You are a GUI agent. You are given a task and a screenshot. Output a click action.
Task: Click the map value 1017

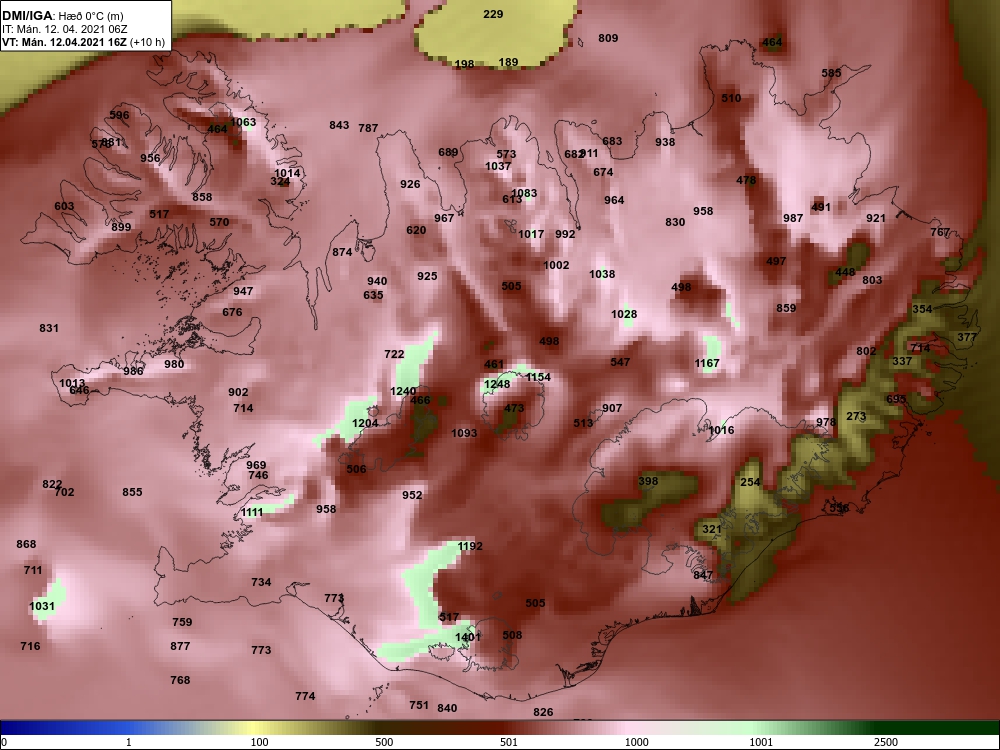click(x=531, y=234)
